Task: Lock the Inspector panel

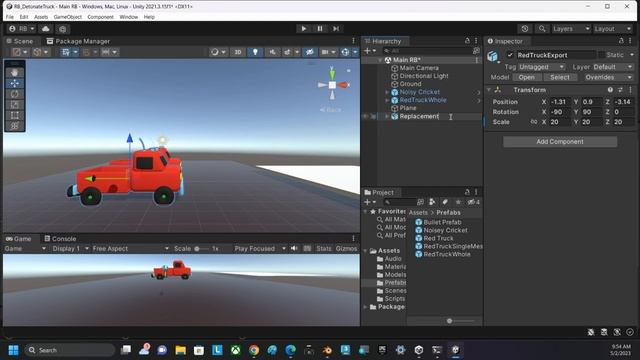Action: [621, 41]
